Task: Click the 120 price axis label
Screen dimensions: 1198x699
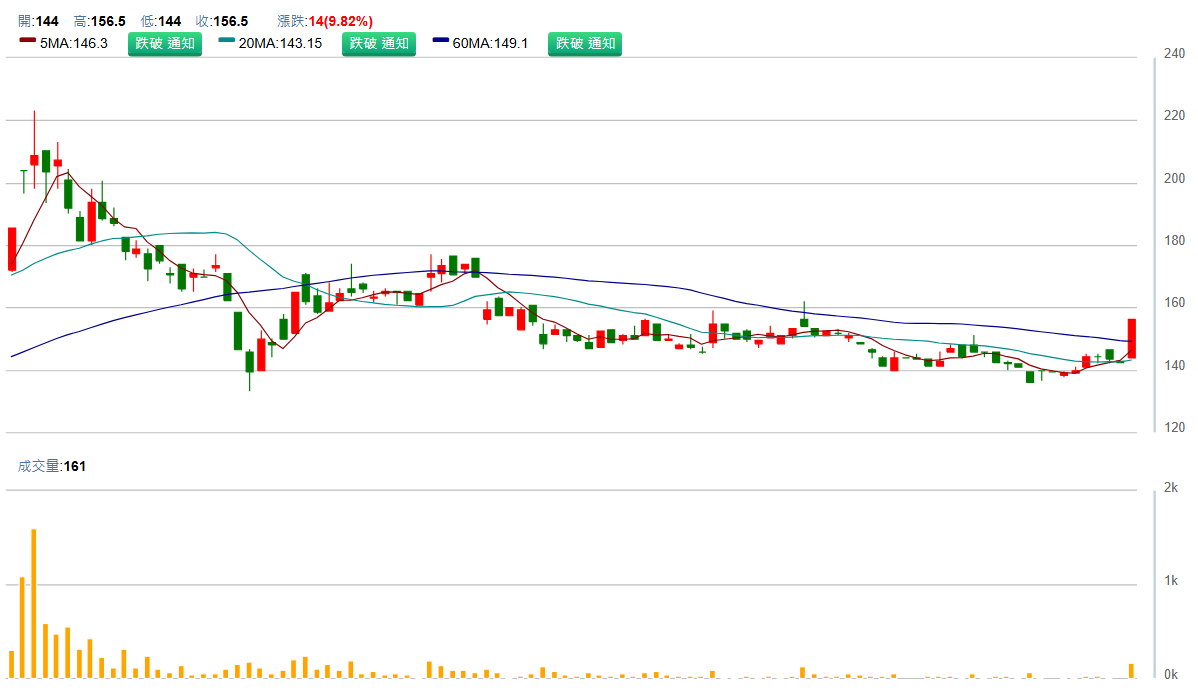Action: [1174, 428]
